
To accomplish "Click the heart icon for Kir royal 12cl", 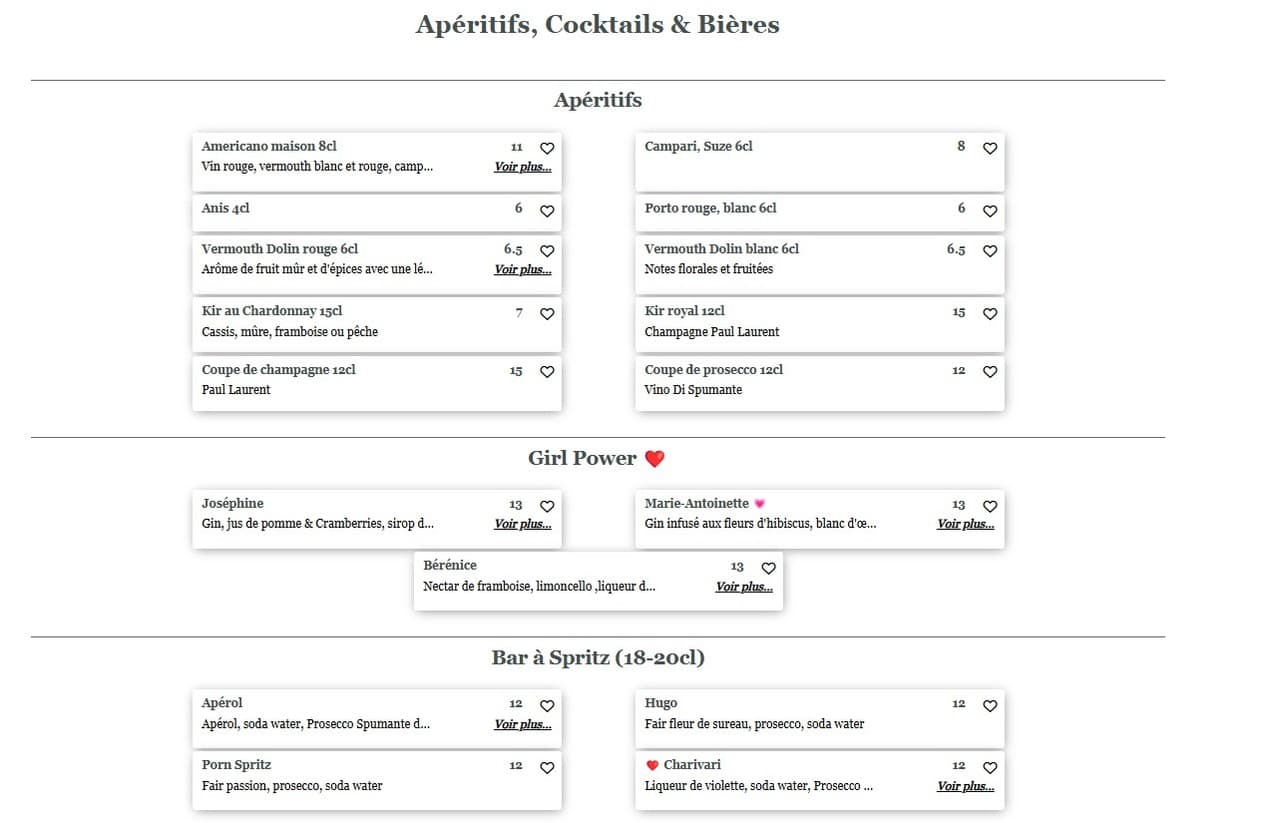I will (990, 313).
